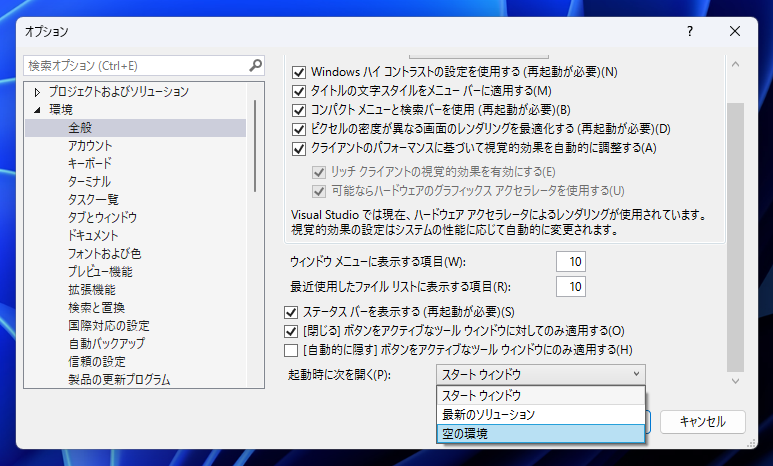This screenshot has height=466, width=773.
Task: Select 自動バックアップ in the options tree
Action: pos(106,343)
